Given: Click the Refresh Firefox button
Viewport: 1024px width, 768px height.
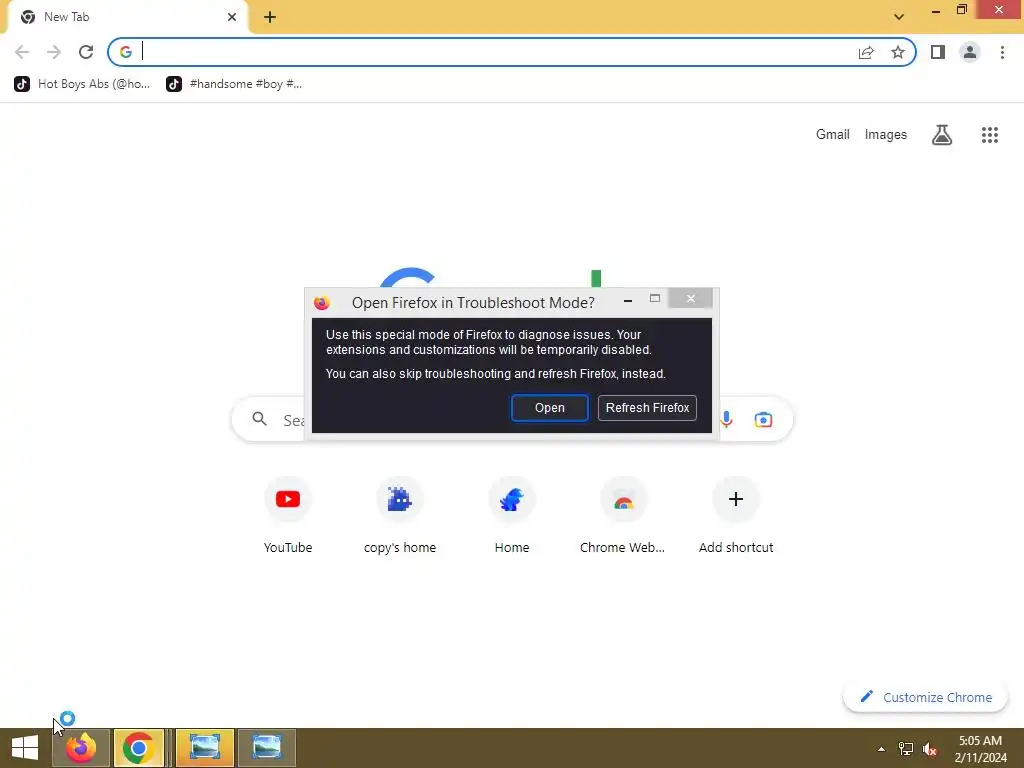Looking at the screenshot, I should click(647, 408).
